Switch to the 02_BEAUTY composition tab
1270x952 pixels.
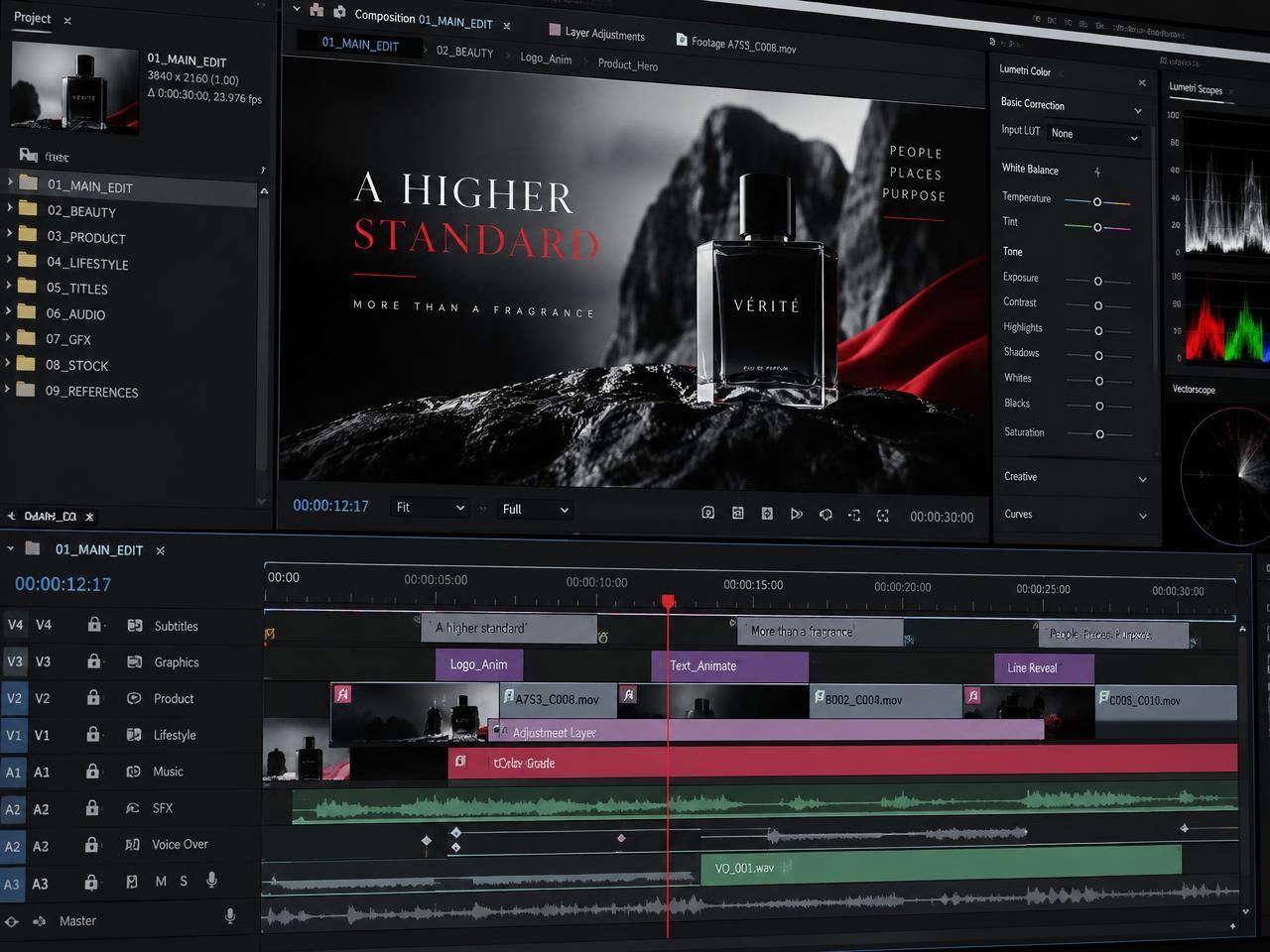click(464, 52)
